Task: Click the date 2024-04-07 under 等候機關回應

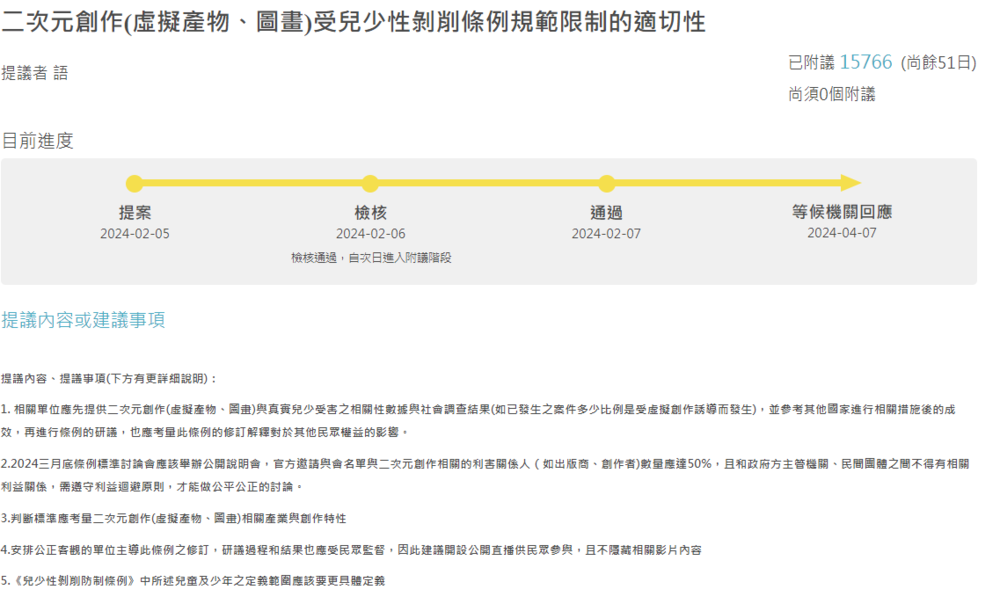Action: 841,233
